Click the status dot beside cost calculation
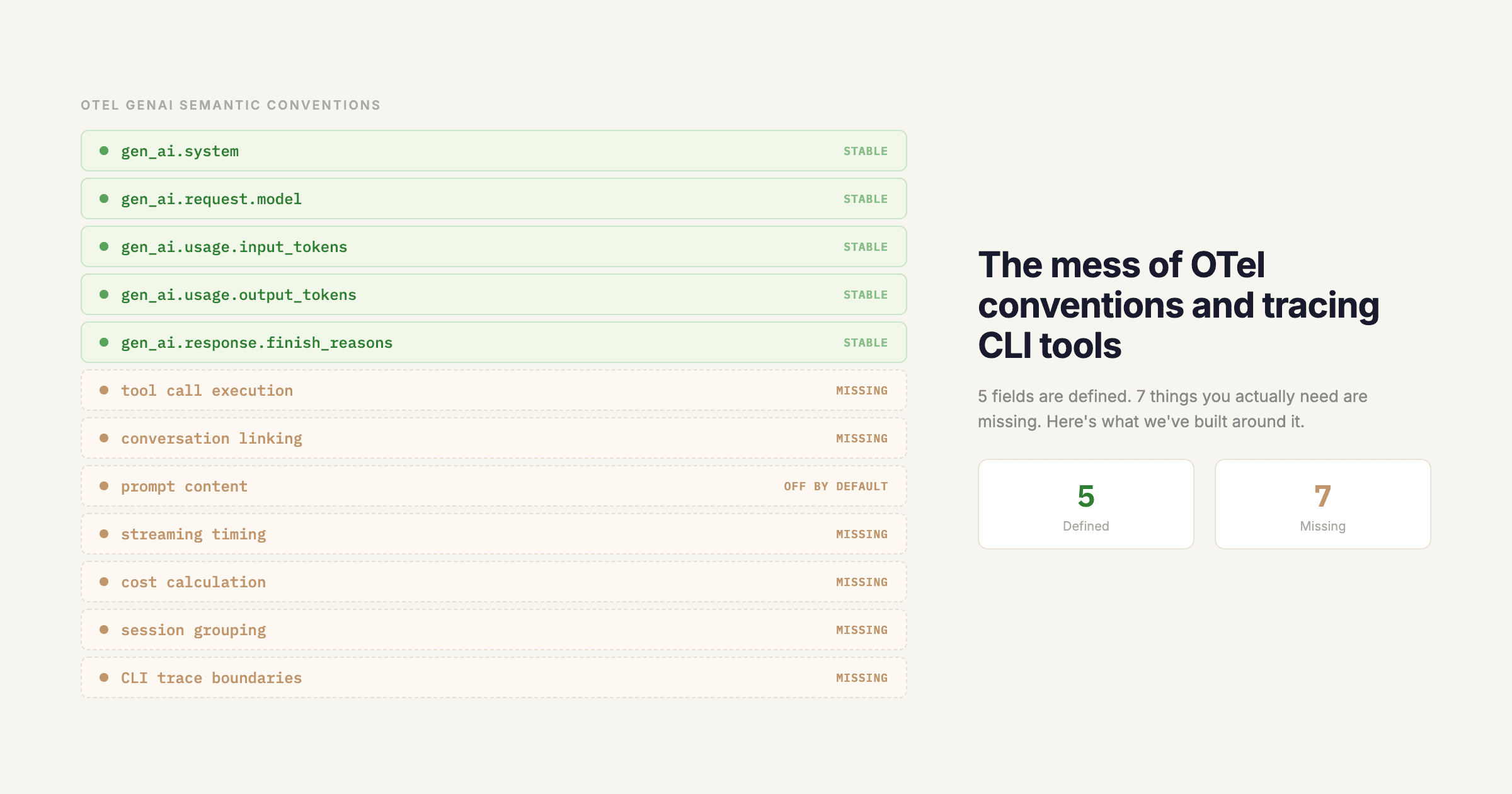The height and width of the screenshot is (794, 1512). point(105,582)
